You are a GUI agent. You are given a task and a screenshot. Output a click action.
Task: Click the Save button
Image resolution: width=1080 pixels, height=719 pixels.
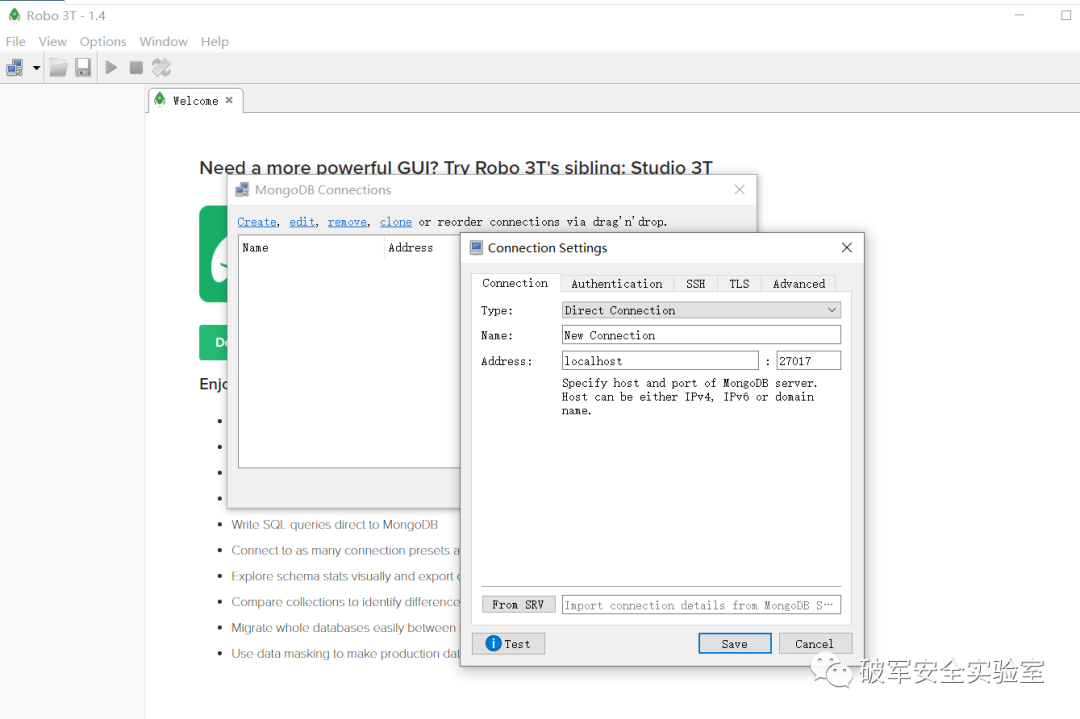pos(734,643)
